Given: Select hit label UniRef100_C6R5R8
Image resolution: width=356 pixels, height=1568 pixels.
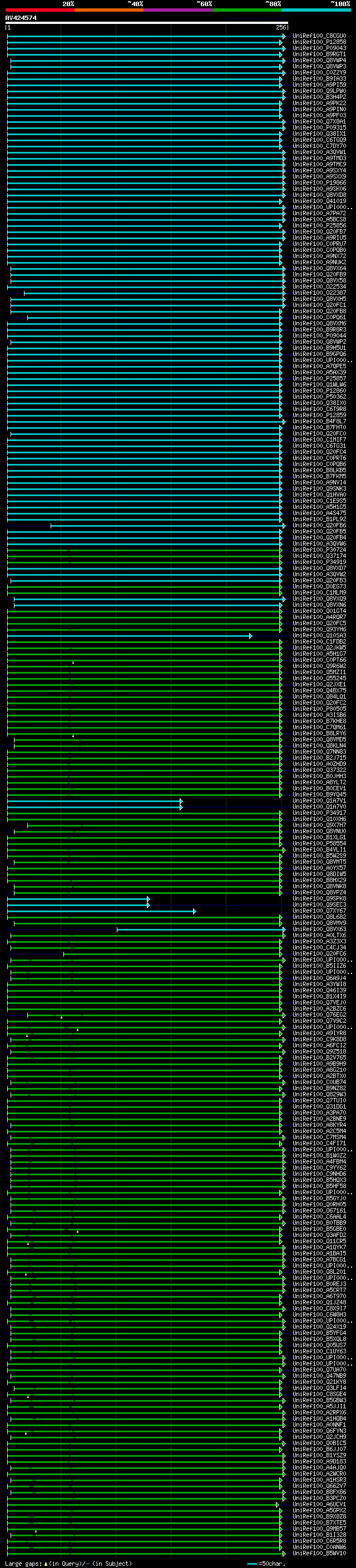Looking at the screenshot, I should click(319, 1541).
